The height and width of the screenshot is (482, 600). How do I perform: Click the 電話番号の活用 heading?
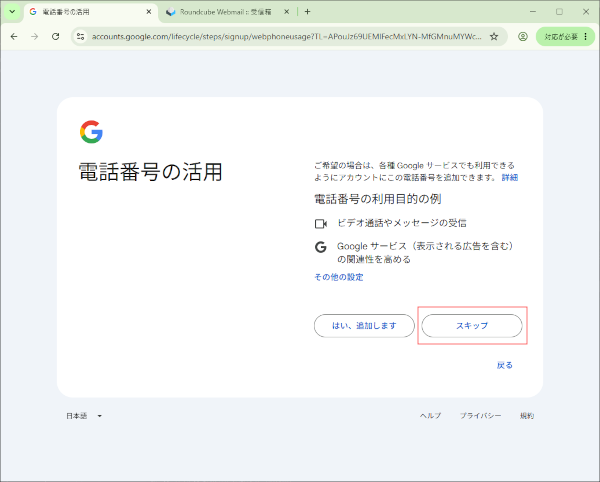click(x=150, y=172)
